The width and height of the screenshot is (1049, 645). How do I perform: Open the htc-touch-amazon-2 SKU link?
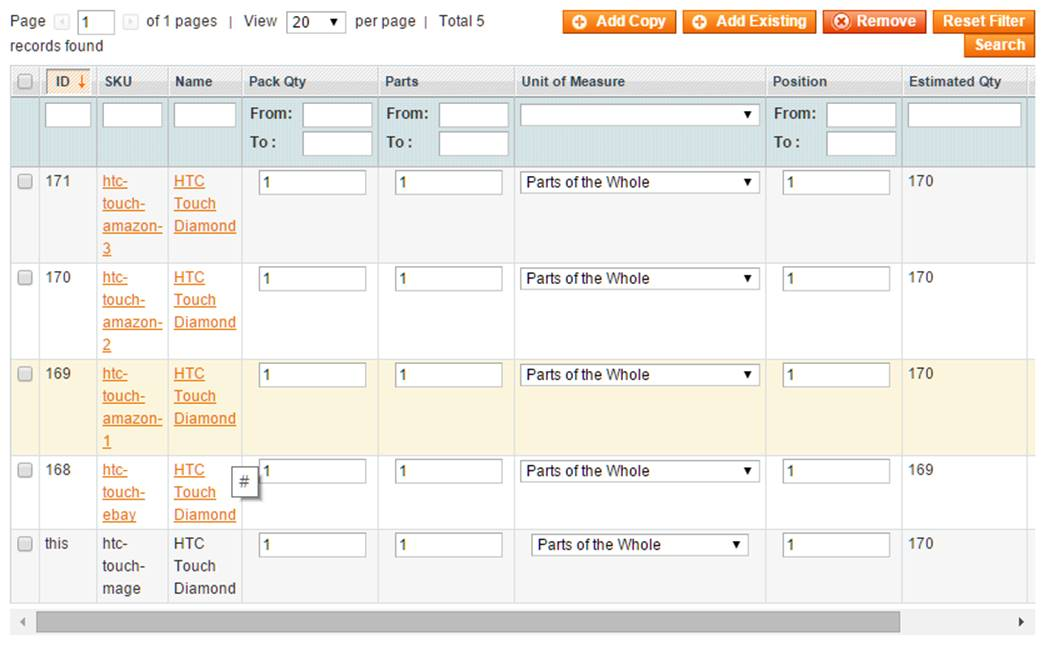click(132, 311)
